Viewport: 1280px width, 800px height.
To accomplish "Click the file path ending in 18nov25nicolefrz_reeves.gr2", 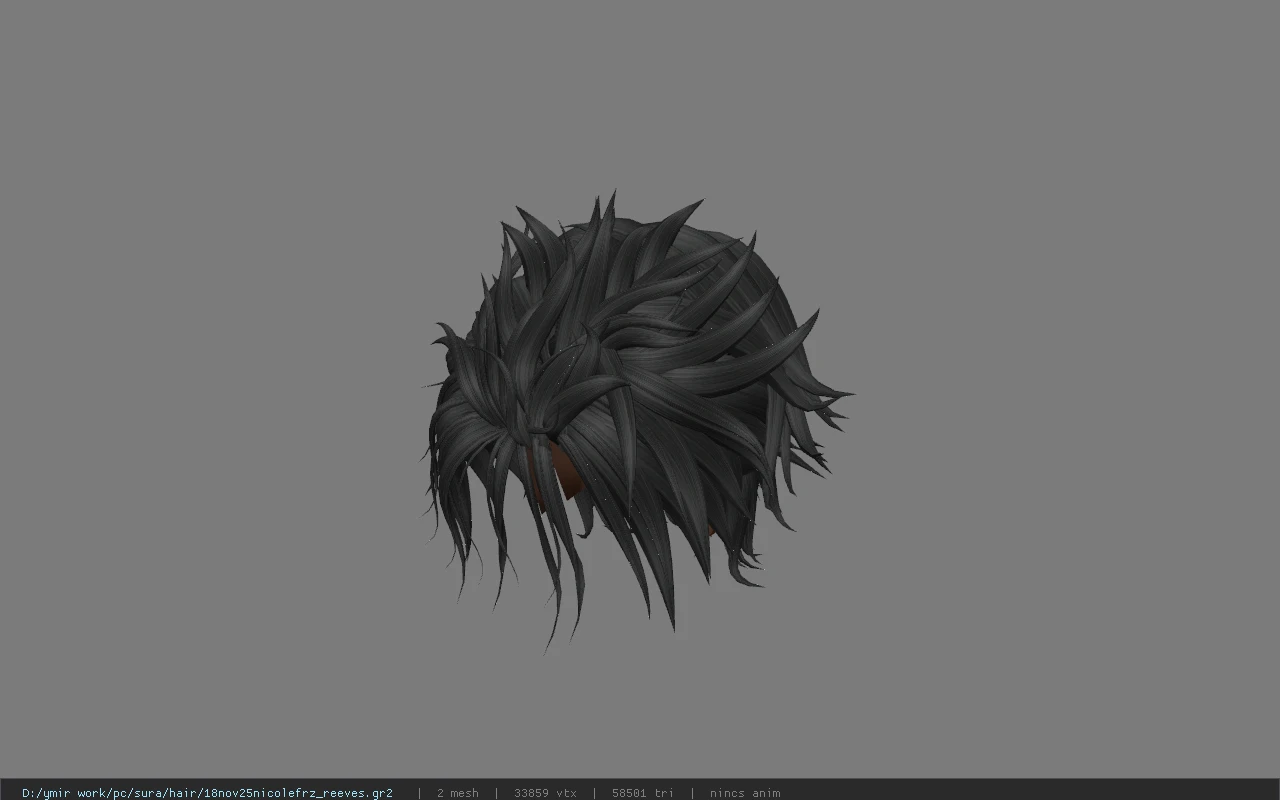I will pos(207,793).
